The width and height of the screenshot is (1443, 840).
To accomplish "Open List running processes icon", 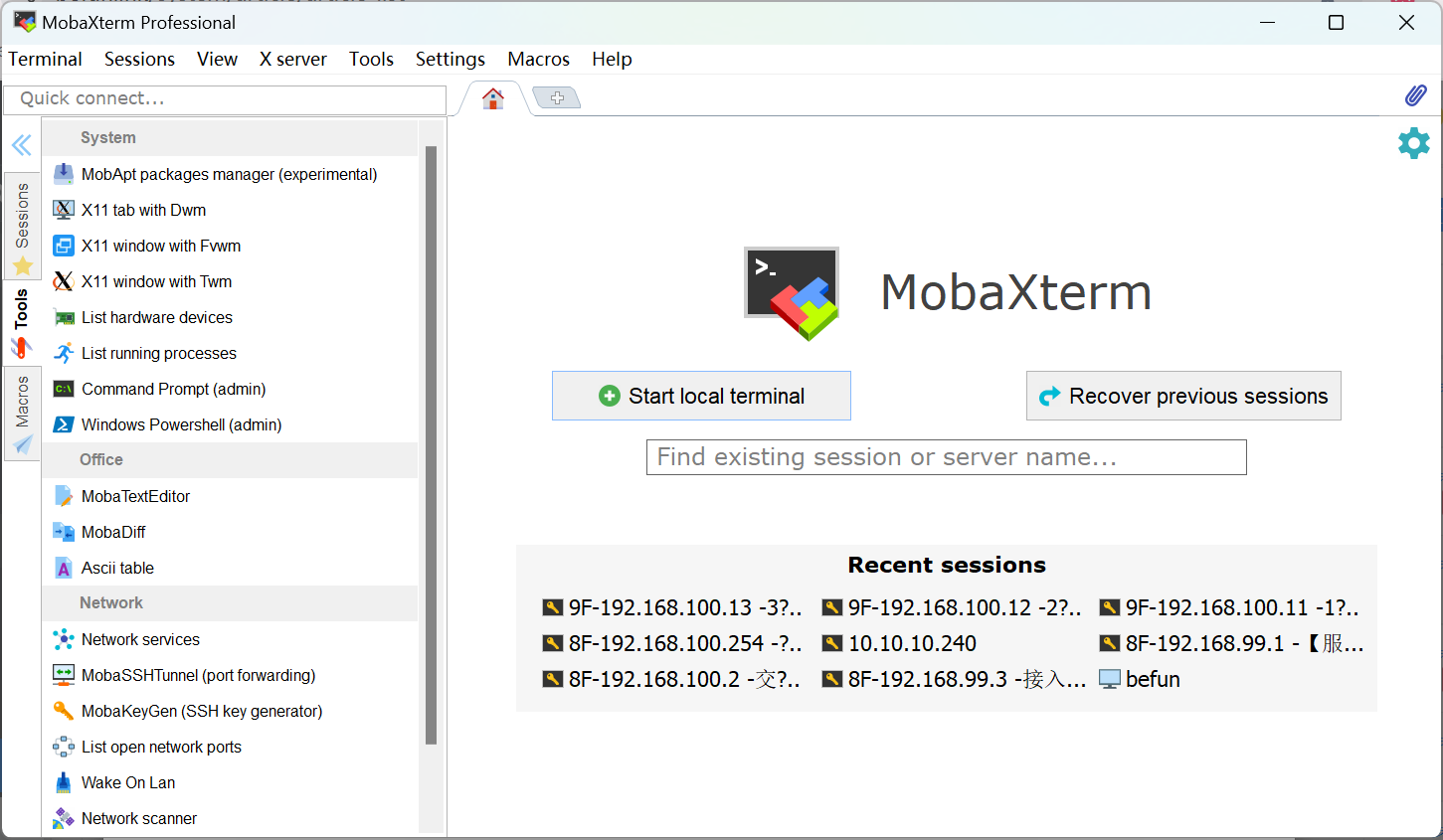I will [x=64, y=353].
